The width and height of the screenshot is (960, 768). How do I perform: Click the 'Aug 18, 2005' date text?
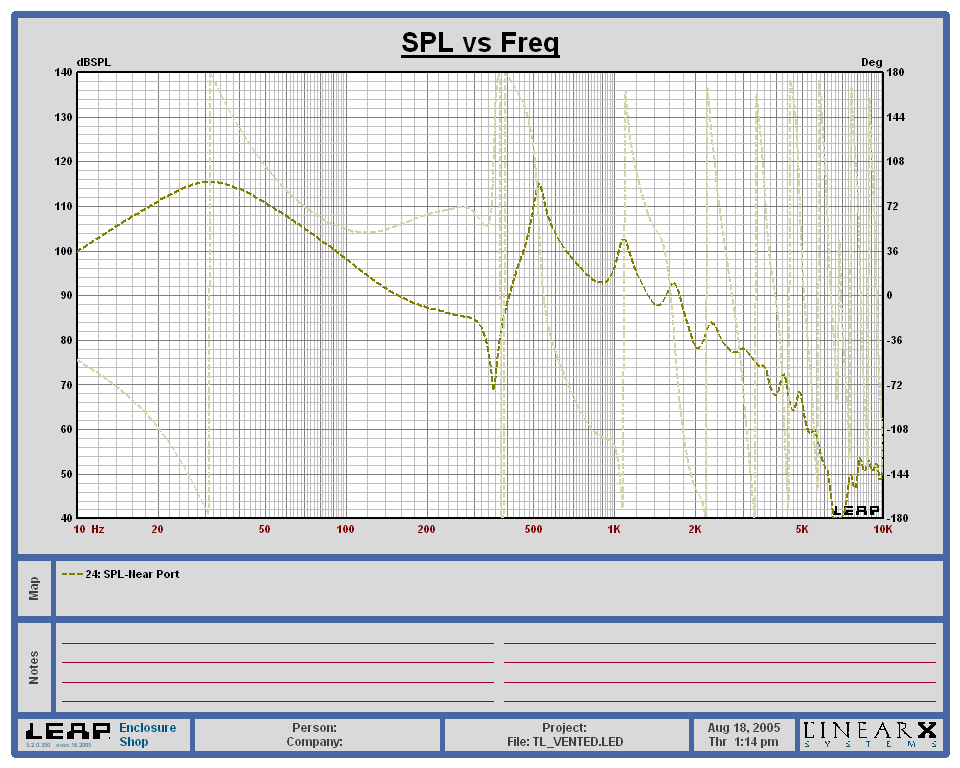click(744, 728)
